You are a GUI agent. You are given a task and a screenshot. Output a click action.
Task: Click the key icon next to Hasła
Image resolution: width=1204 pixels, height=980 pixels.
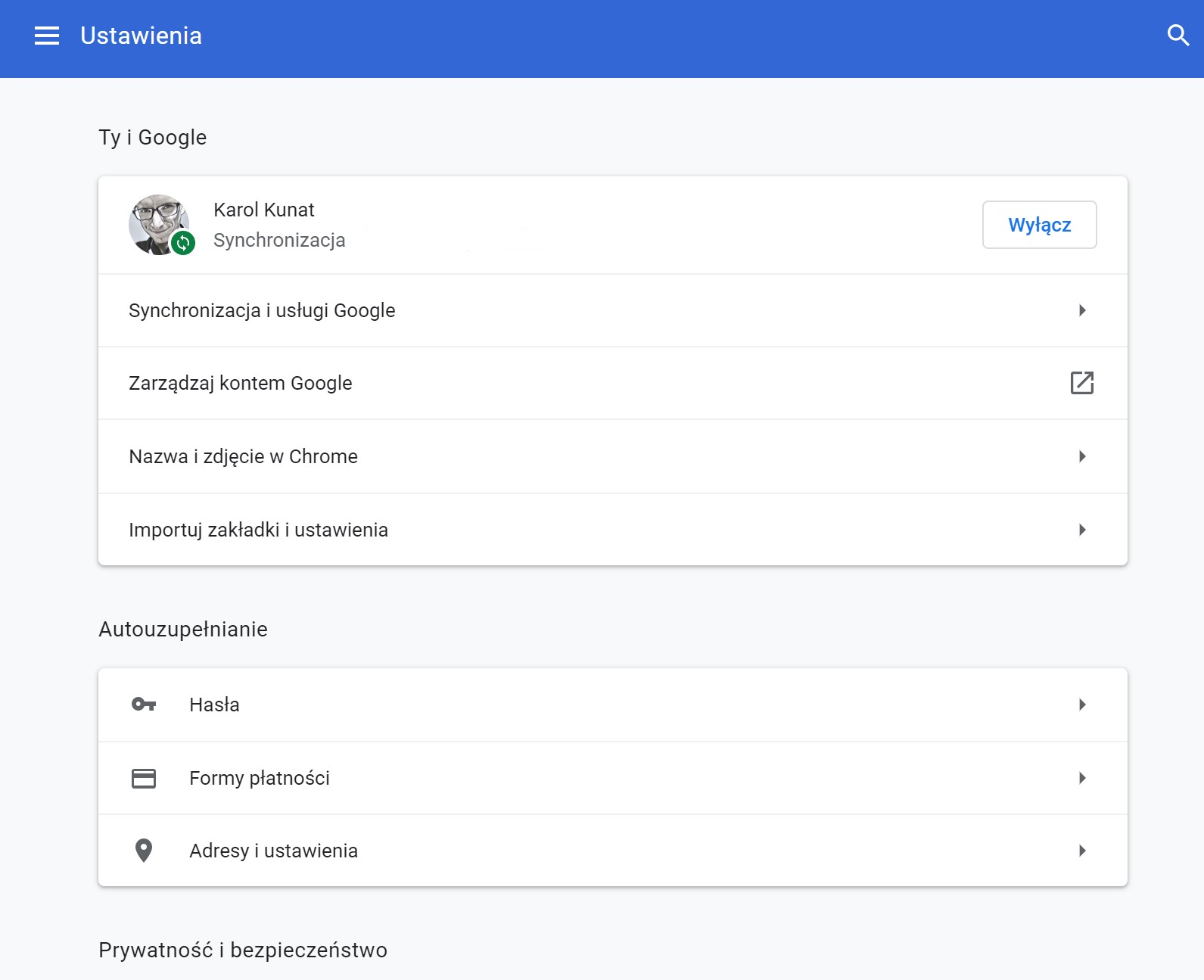pyautogui.click(x=144, y=705)
